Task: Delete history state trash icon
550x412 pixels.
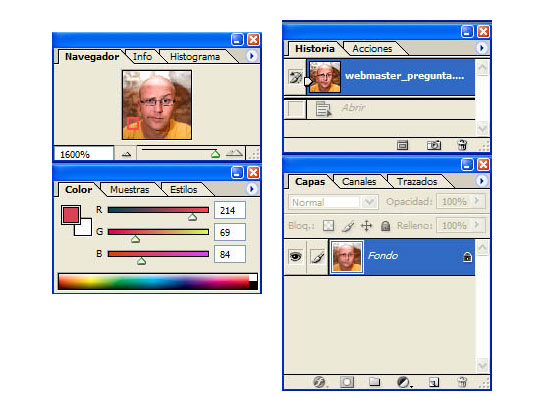Action: click(x=462, y=145)
